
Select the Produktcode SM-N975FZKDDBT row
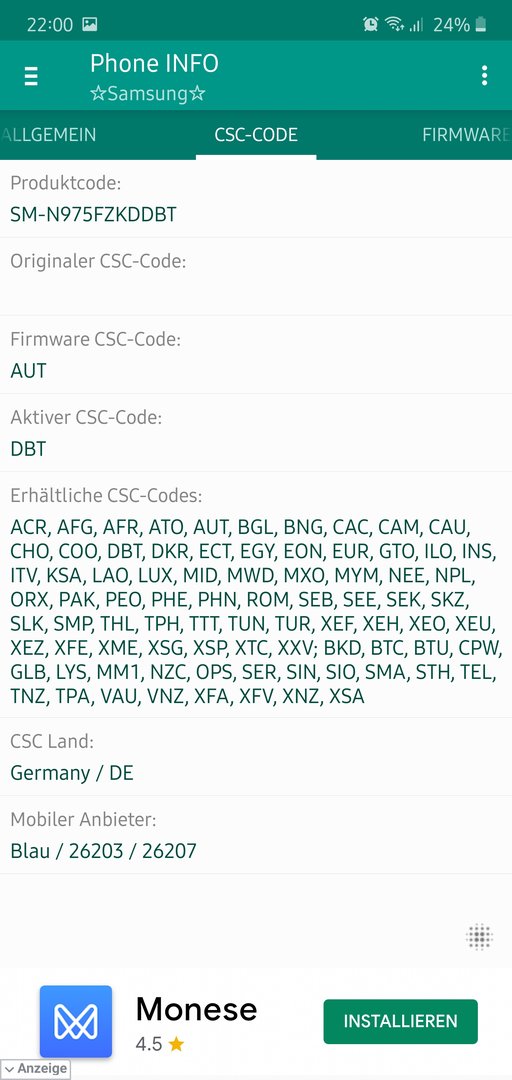pyautogui.click(x=256, y=199)
